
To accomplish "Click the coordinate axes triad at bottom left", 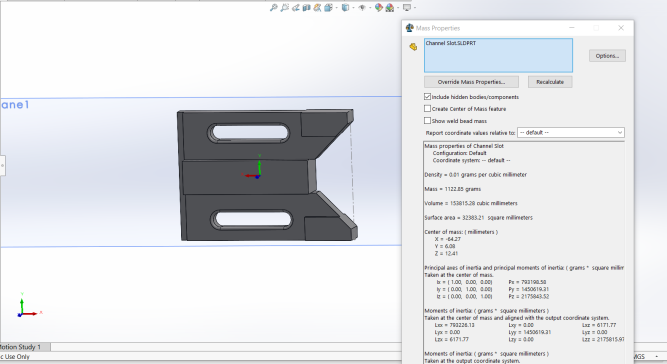I will [29, 305].
